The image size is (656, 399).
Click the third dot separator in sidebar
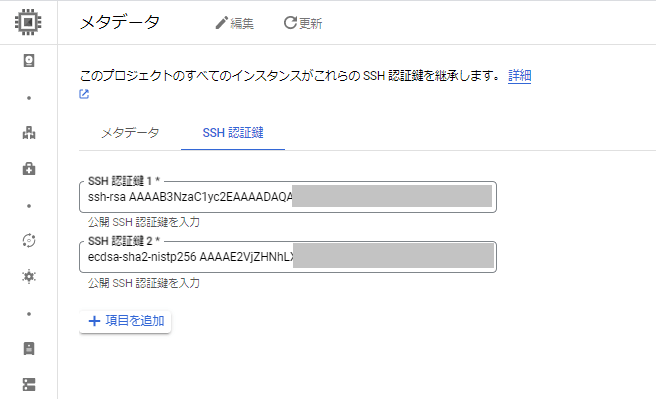[29, 314]
